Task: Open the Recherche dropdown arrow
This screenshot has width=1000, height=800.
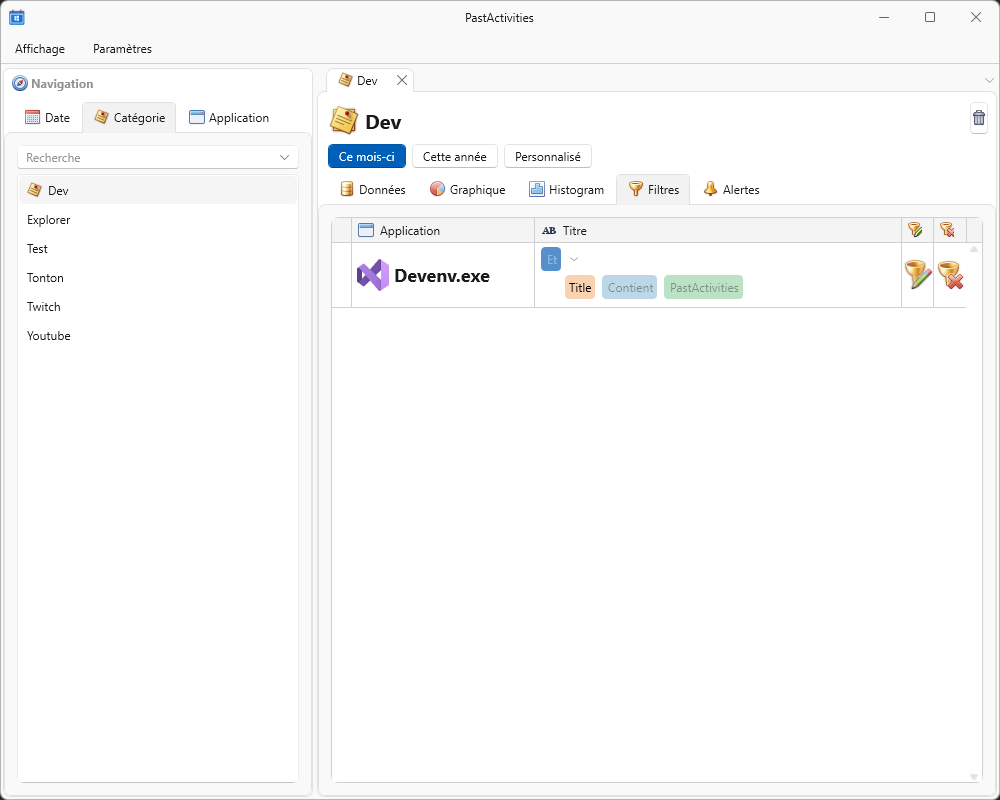Action: click(x=284, y=158)
